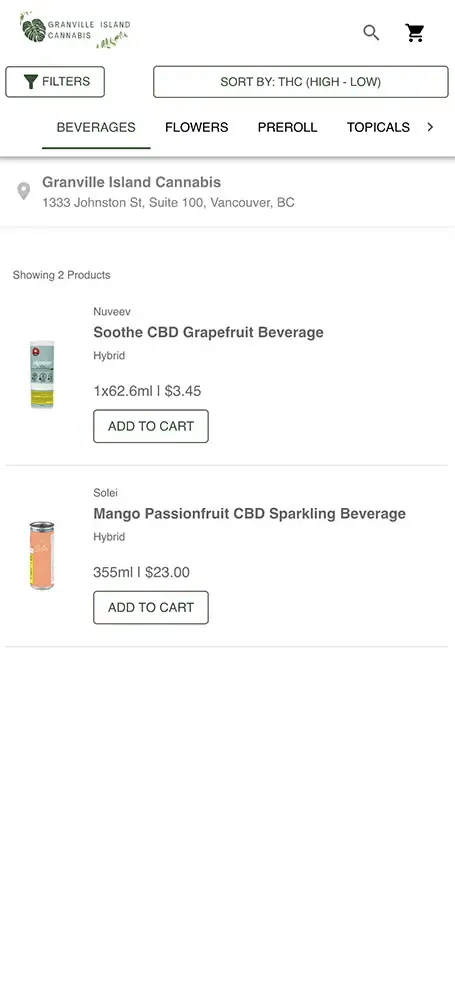Add Soothe CBD Grapefruit Beverage to cart
Screen dimensions: 455x983
[x=151, y=426]
